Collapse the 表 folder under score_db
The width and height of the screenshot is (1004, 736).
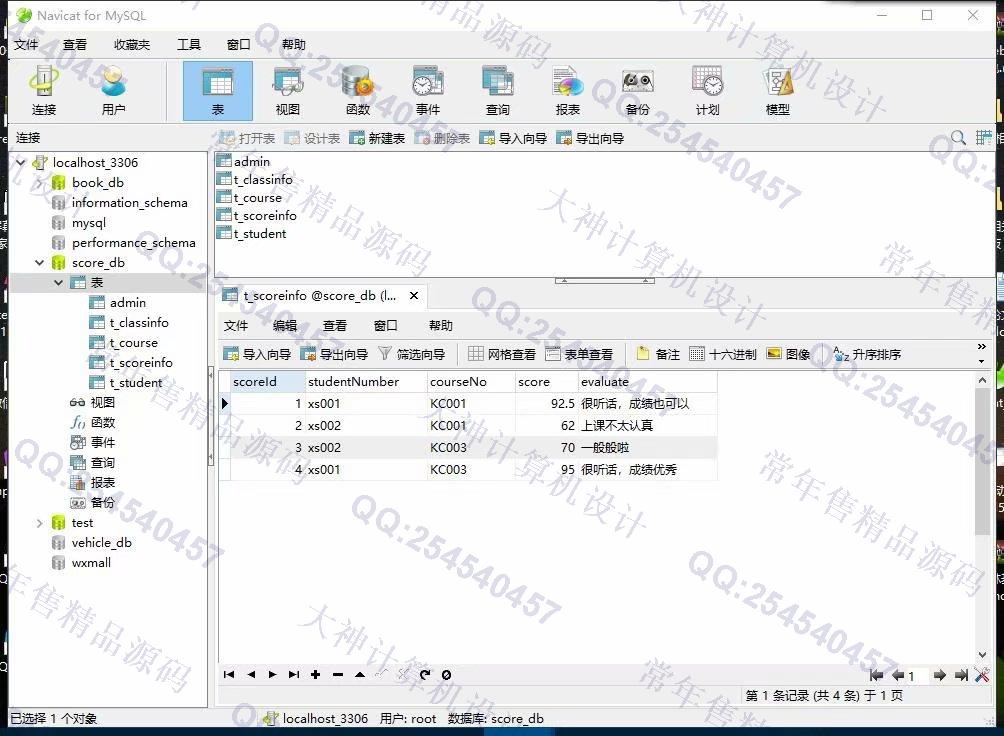click(58, 282)
